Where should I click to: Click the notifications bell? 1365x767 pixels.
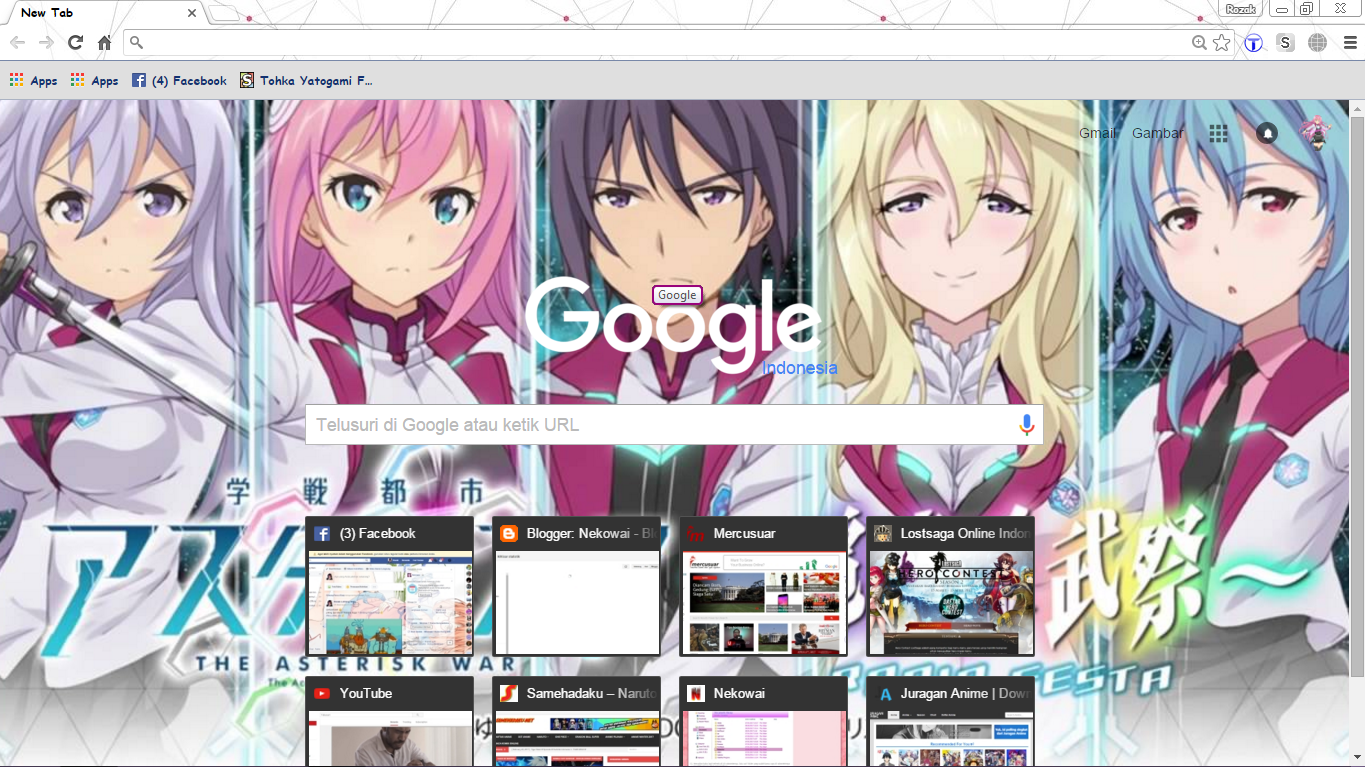pyautogui.click(x=1267, y=132)
